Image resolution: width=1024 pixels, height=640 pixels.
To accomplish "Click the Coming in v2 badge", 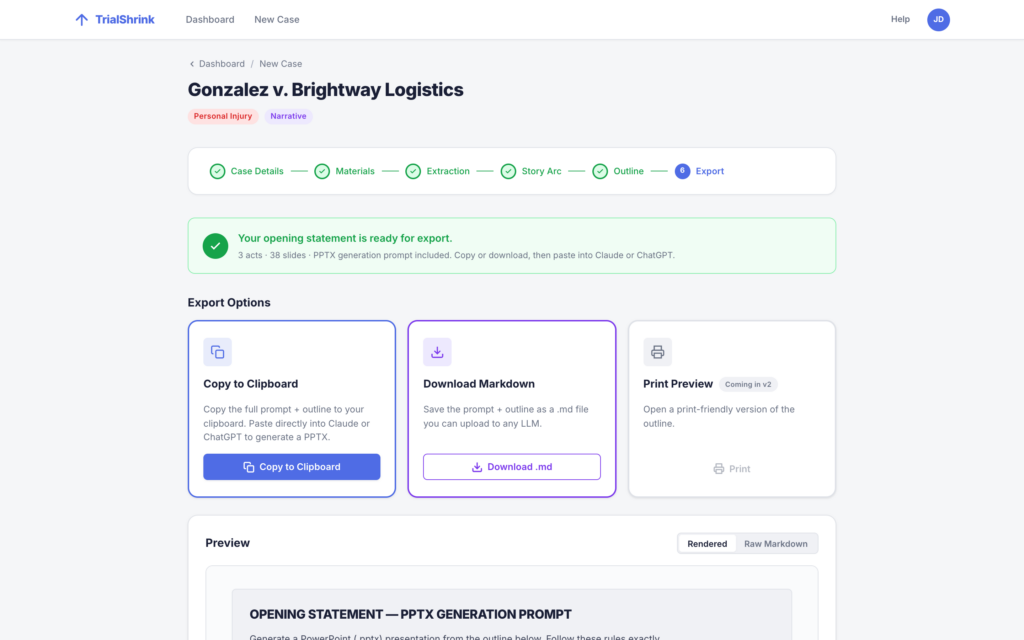I will coord(748,385).
